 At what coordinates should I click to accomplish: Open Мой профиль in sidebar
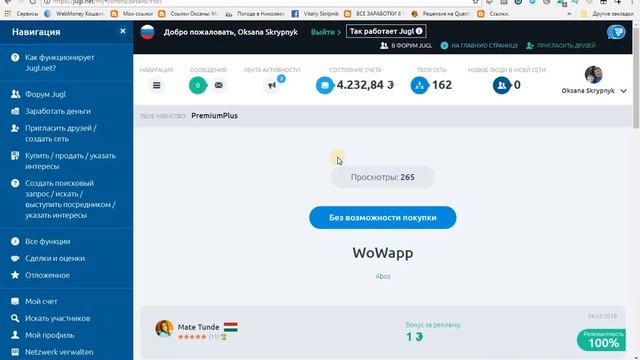(49, 335)
